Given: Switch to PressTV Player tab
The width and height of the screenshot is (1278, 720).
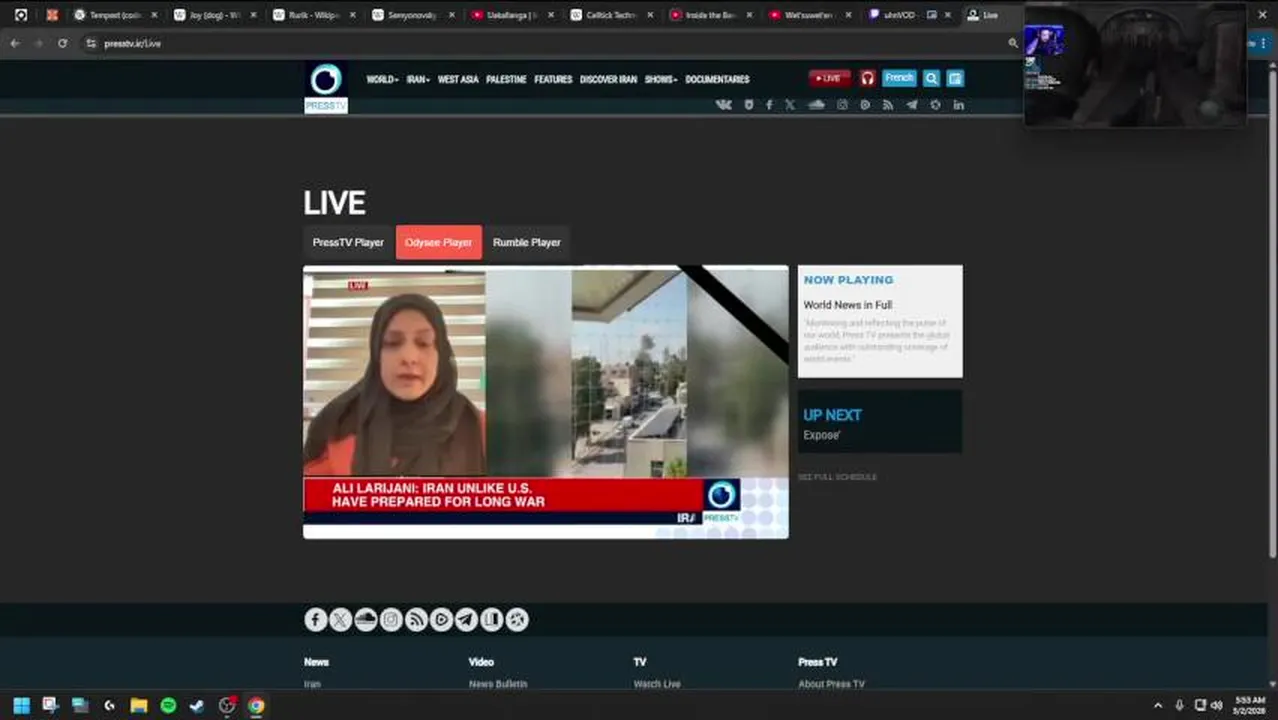Looking at the screenshot, I should click(348, 242).
